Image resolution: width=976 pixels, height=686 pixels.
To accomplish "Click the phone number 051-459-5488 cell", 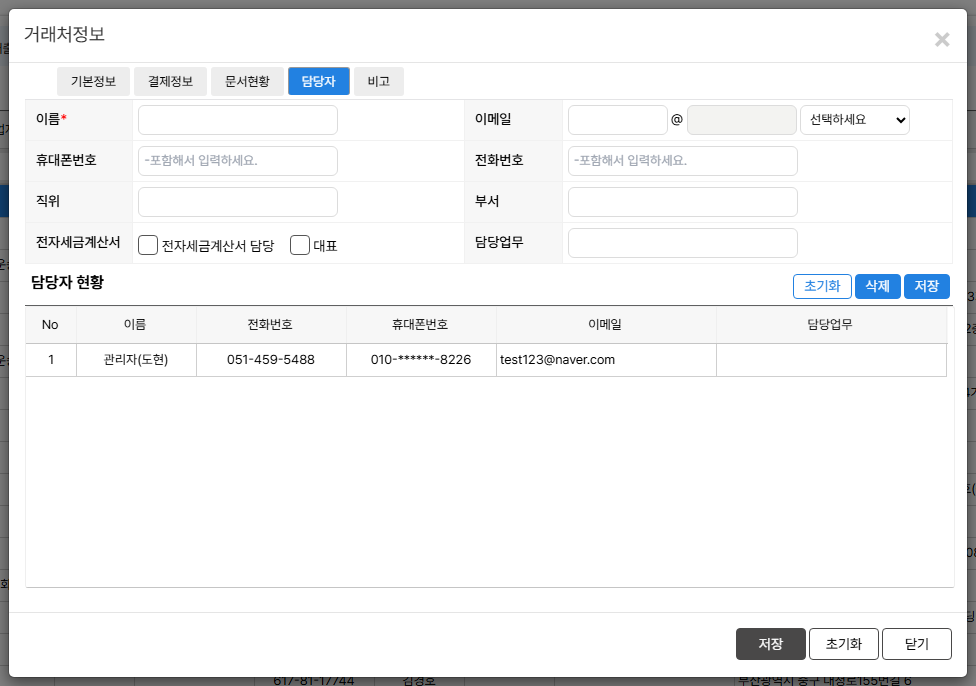I will [271, 360].
